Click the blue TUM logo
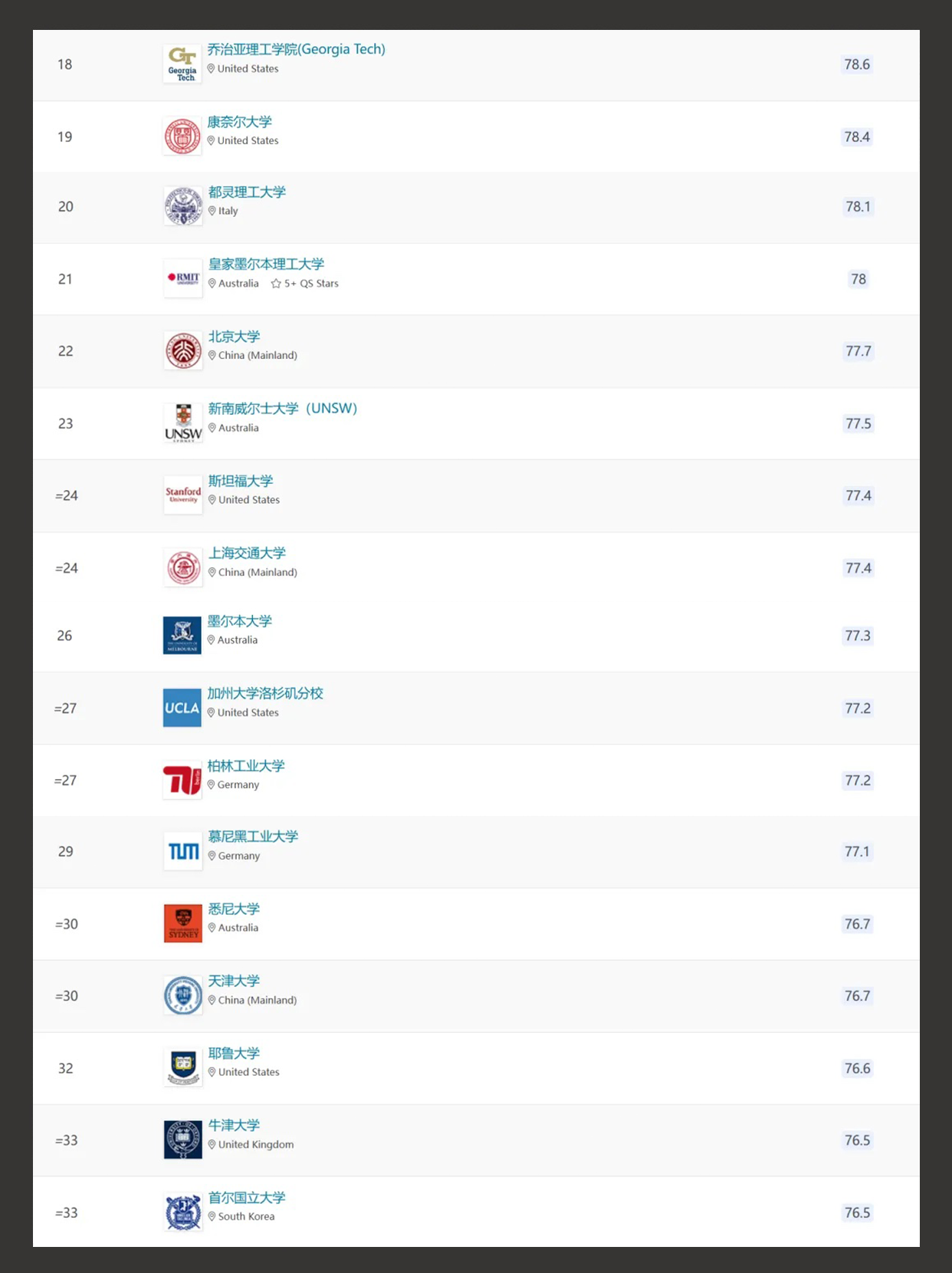The height and width of the screenshot is (1273, 952). [183, 851]
